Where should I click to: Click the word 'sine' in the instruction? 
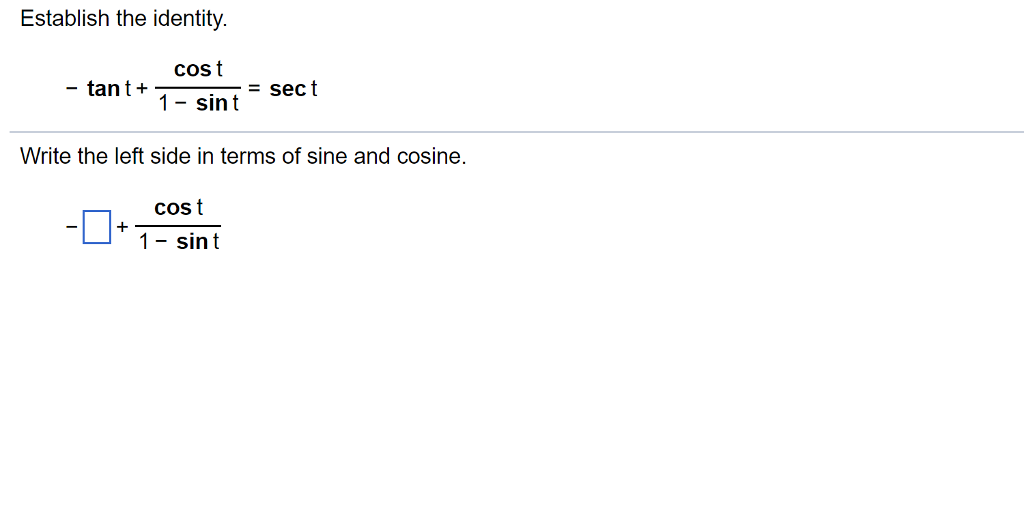click(327, 157)
